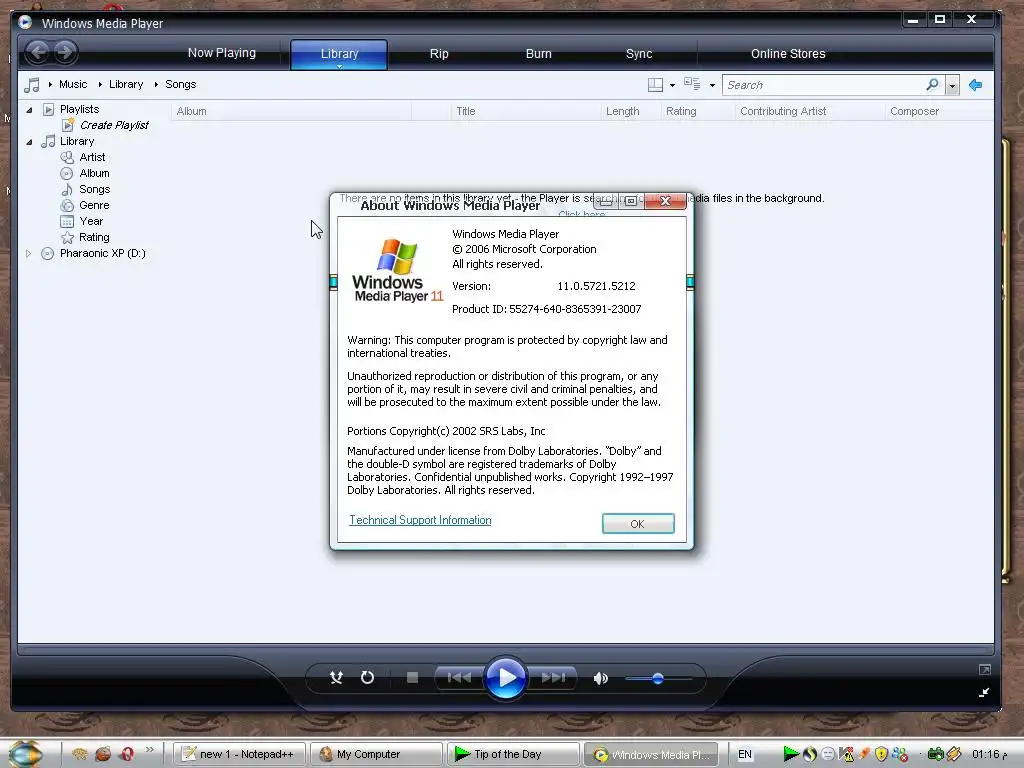Click the Stop playback button
Image resolution: width=1024 pixels, height=768 pixels.
pos(412,678)
